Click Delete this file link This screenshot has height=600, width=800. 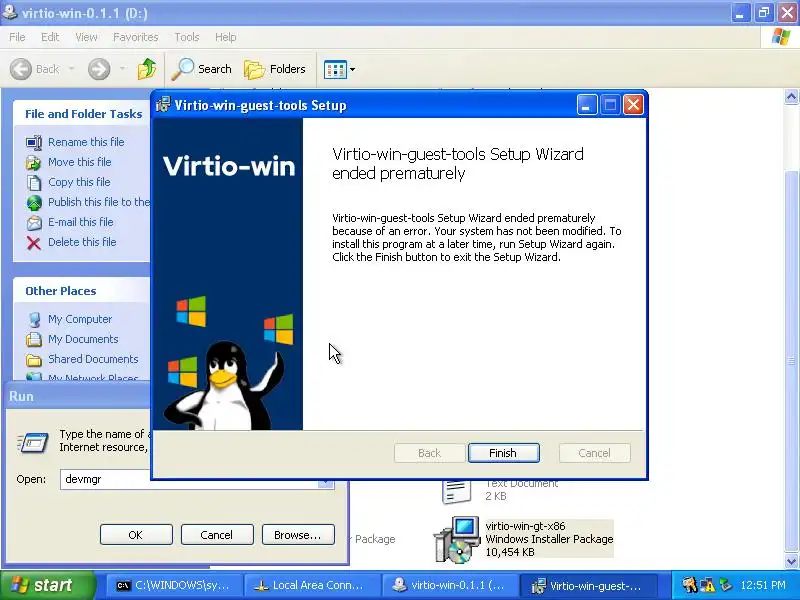point(82,242)
